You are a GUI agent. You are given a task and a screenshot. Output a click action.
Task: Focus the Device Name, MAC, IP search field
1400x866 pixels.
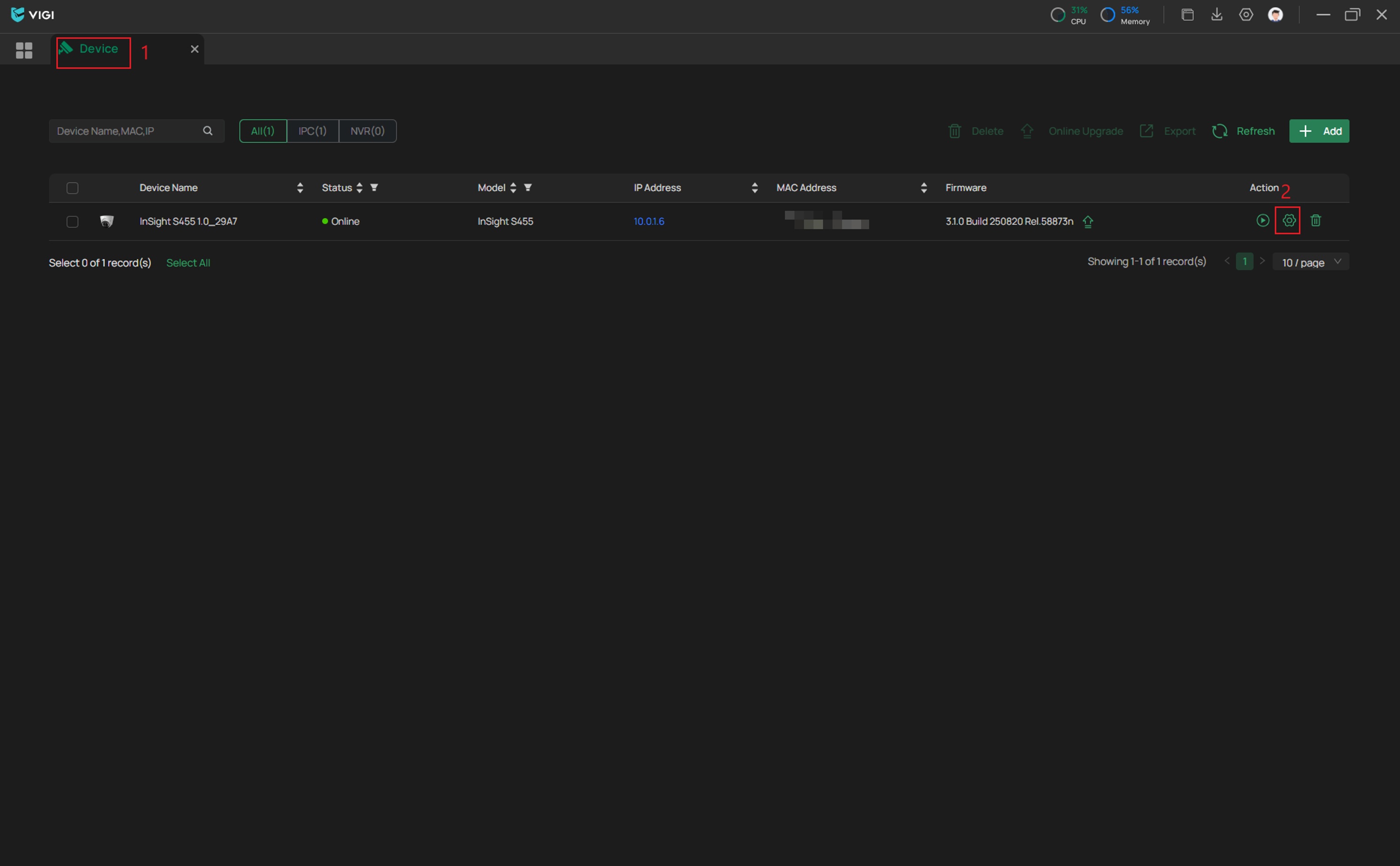click(136, 131)
